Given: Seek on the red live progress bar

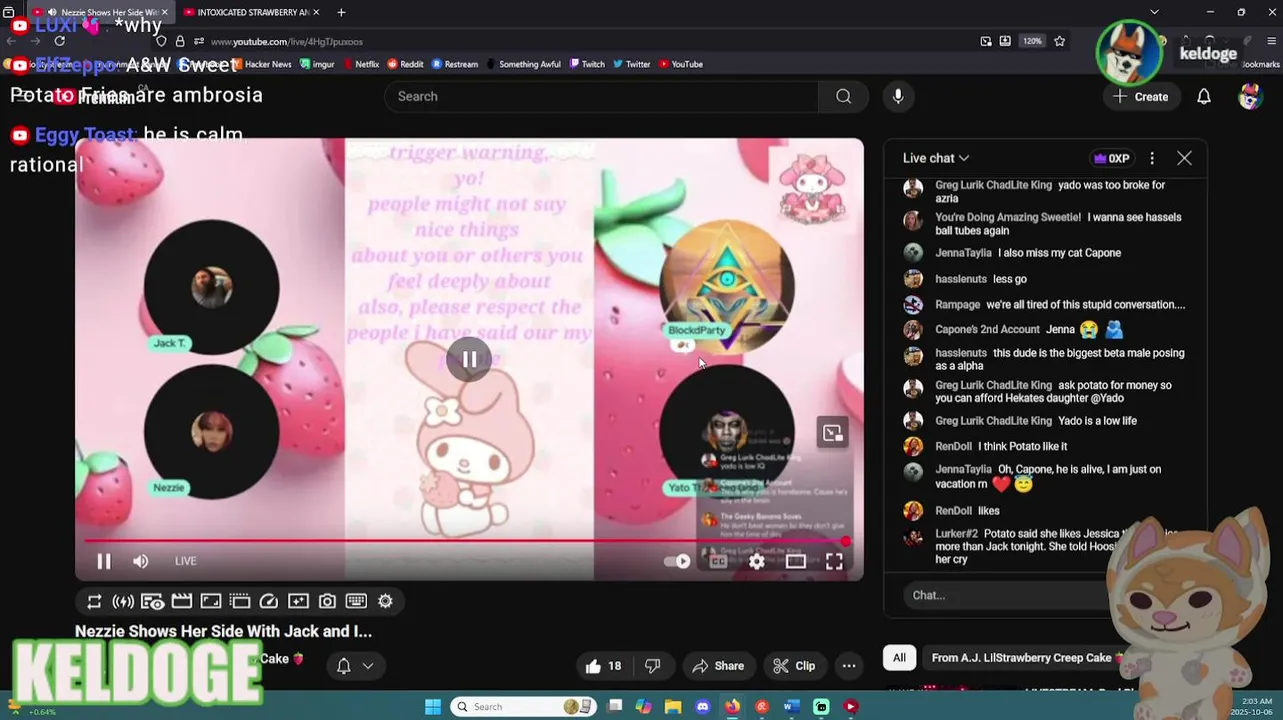Looking at the screenshot, I should coord(466,541).
